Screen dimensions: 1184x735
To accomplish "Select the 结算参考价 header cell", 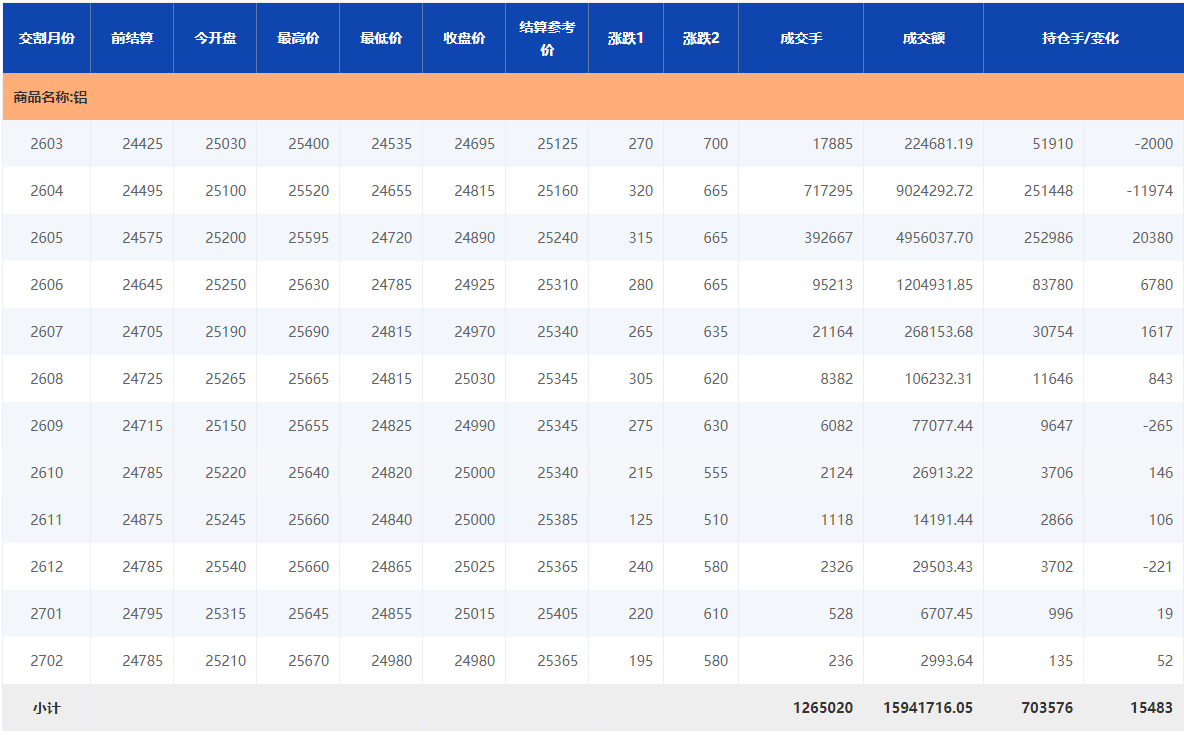I will tap(547, 38).
